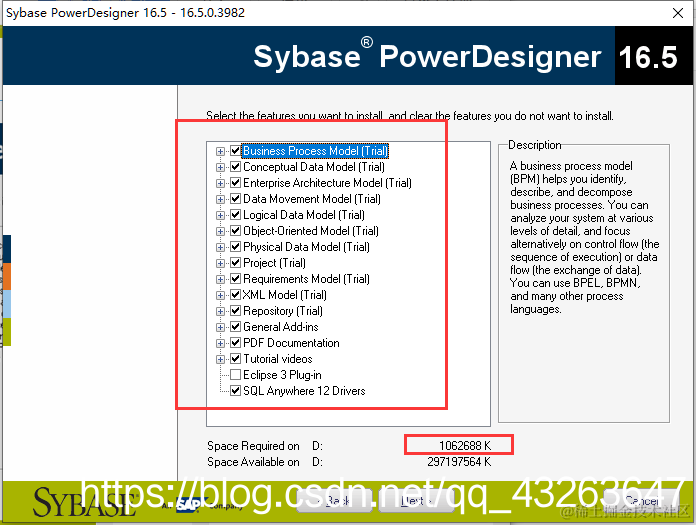Expand XML Model node
Screen dimensions: 696x525
pyautogui.click(x=220, y=295)
